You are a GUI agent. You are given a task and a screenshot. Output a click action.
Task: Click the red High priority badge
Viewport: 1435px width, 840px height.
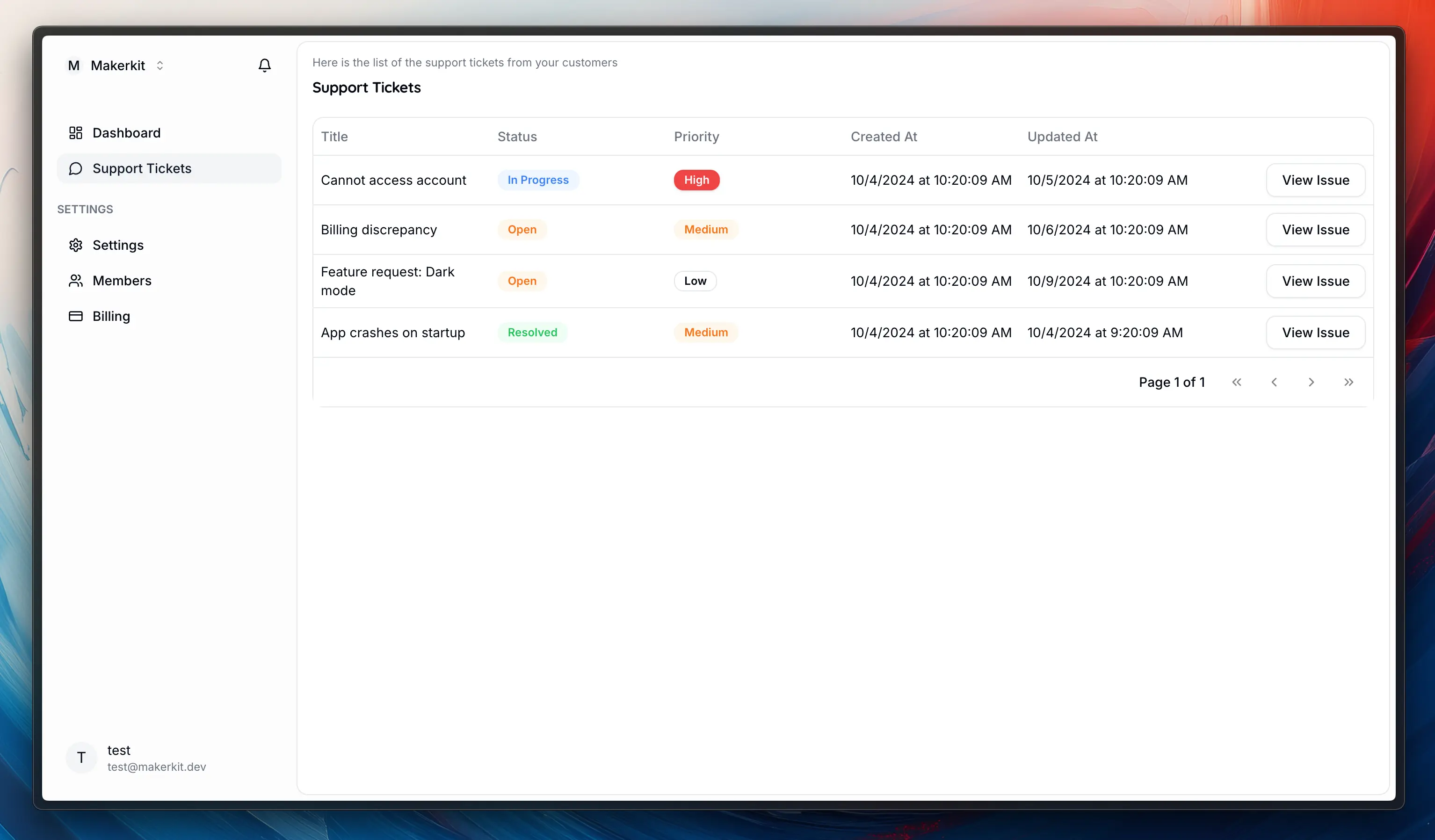click(696, 180)
